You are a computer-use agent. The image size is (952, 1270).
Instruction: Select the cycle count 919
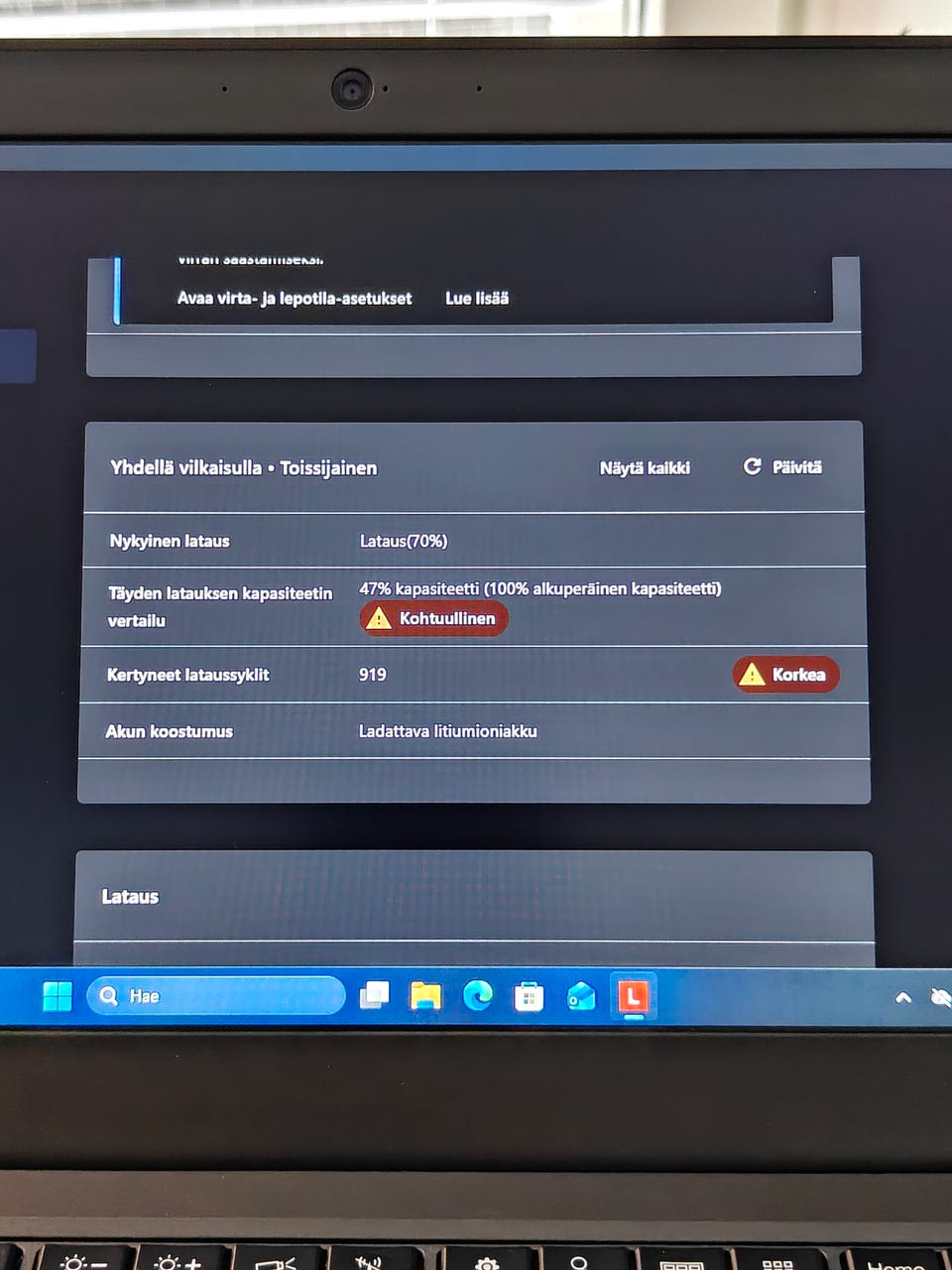373,675
